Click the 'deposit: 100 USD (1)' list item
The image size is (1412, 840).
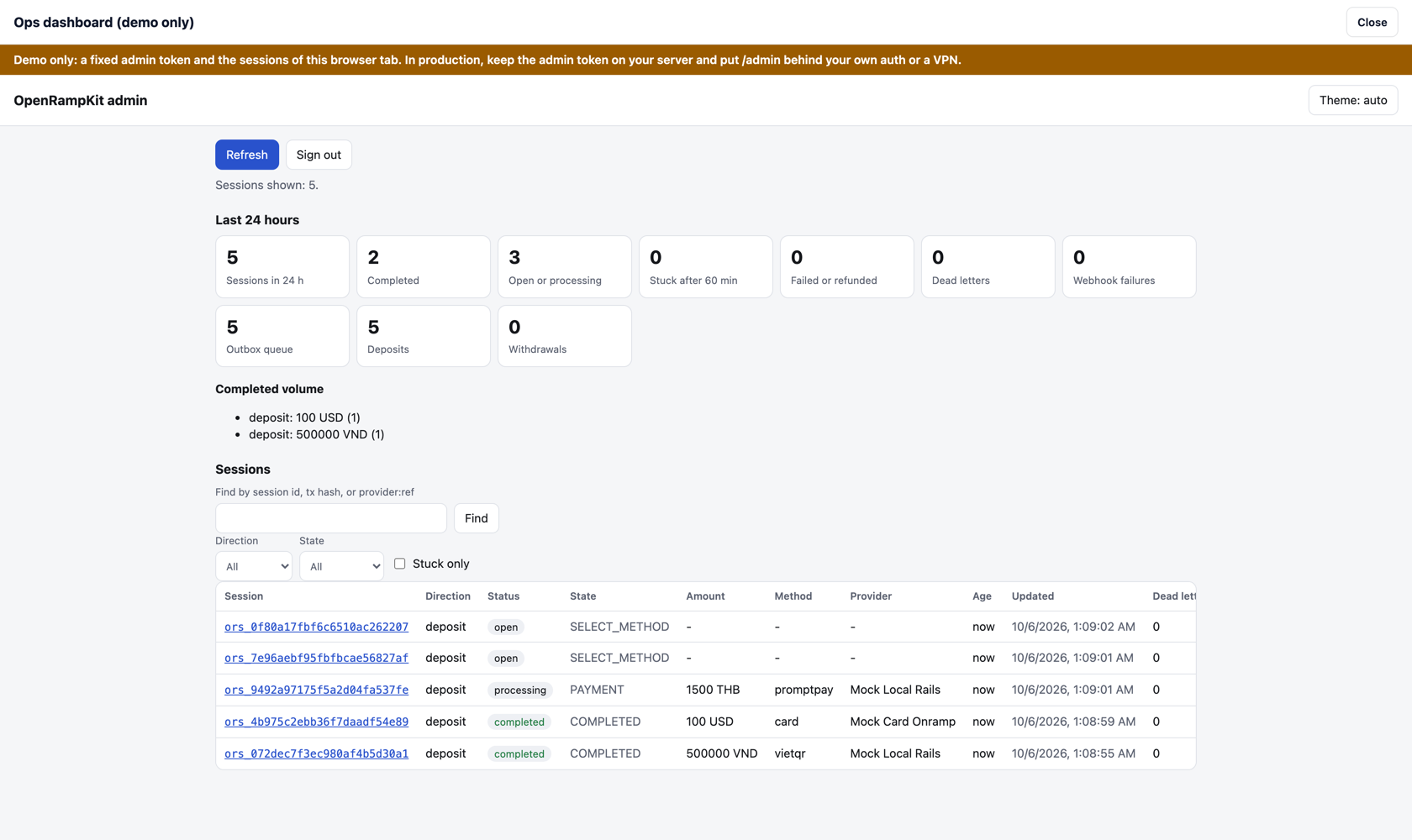pyautogui.click(x=304, y=417)
